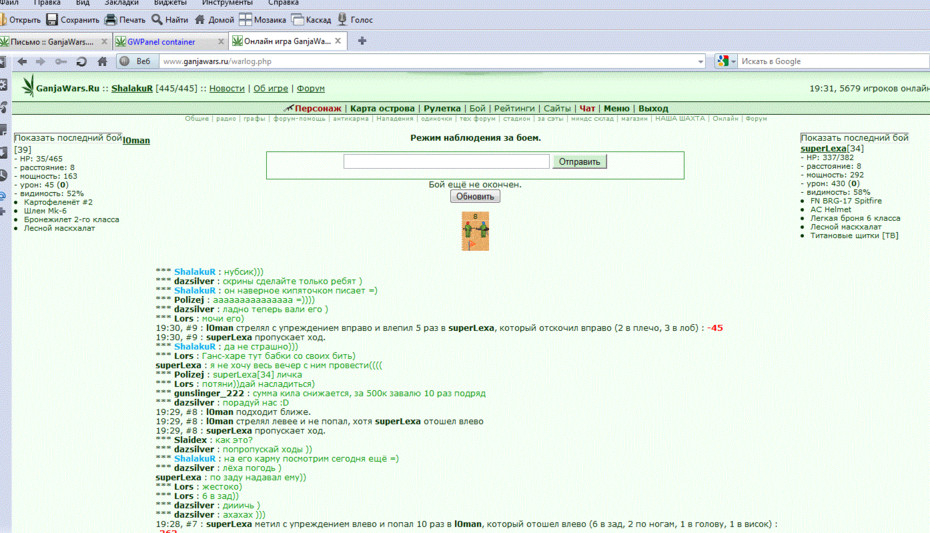The image size is (930, 533).
Task: Open the Бой section
Action: [x=477, y=108]
